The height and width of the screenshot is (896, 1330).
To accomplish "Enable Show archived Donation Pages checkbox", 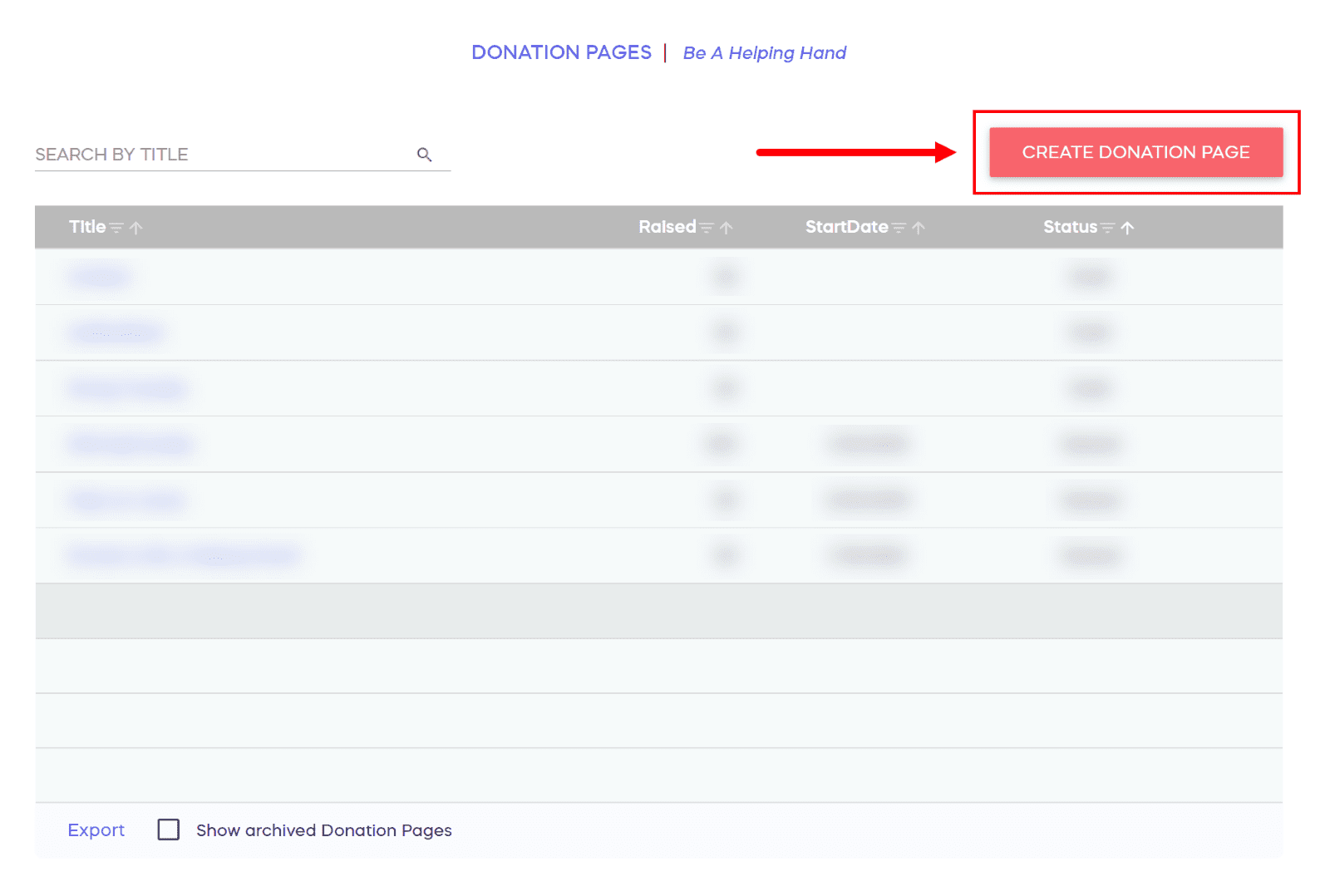I will pyautogui.click(x=169, y=830).
